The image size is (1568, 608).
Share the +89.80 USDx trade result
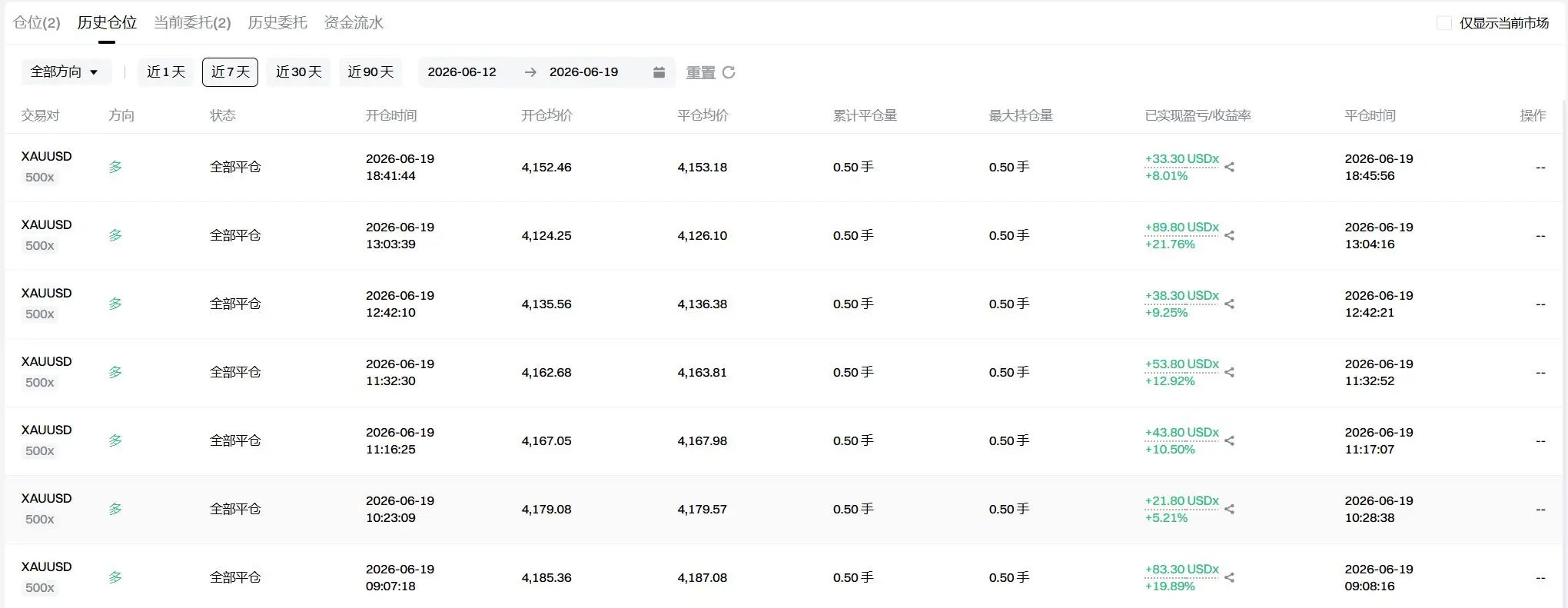coord(1229,235)
